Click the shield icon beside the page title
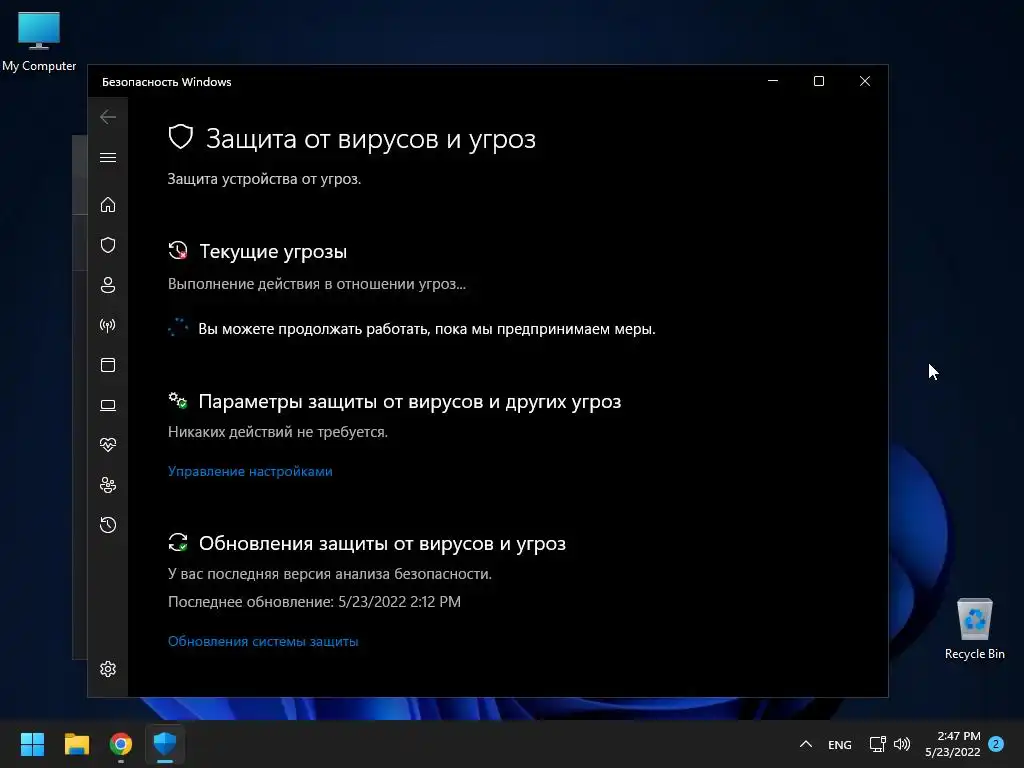Viewport: 1024px width, 768px height. pos(181,138)
